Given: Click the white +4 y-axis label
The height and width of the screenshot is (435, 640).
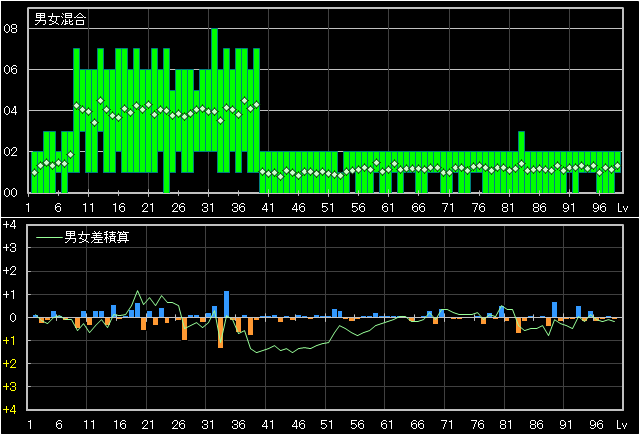Looking at the screenshot, I should pos(9,224).
